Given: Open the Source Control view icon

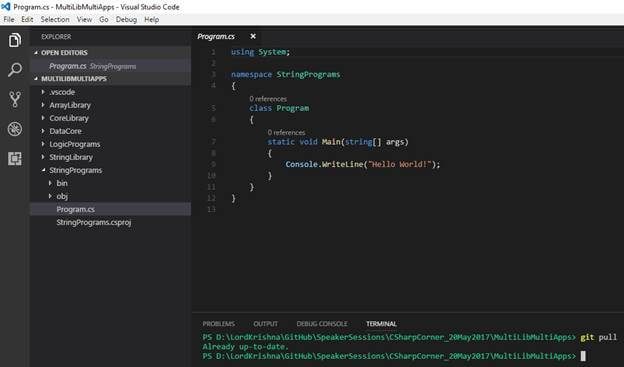Looking at the screenshot, I should pos(15,100).
